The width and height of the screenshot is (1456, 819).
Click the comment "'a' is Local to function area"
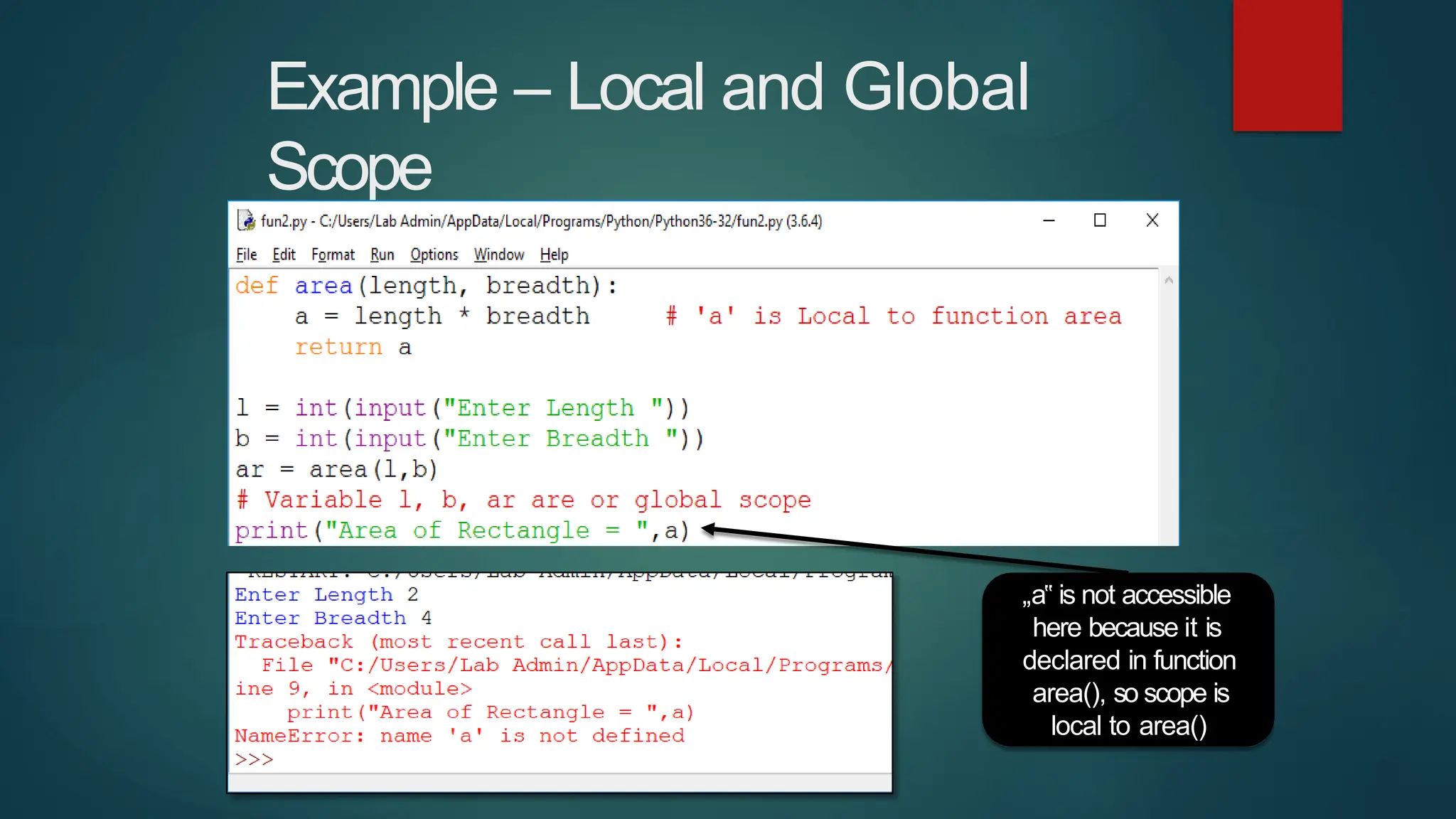point(894,316)
